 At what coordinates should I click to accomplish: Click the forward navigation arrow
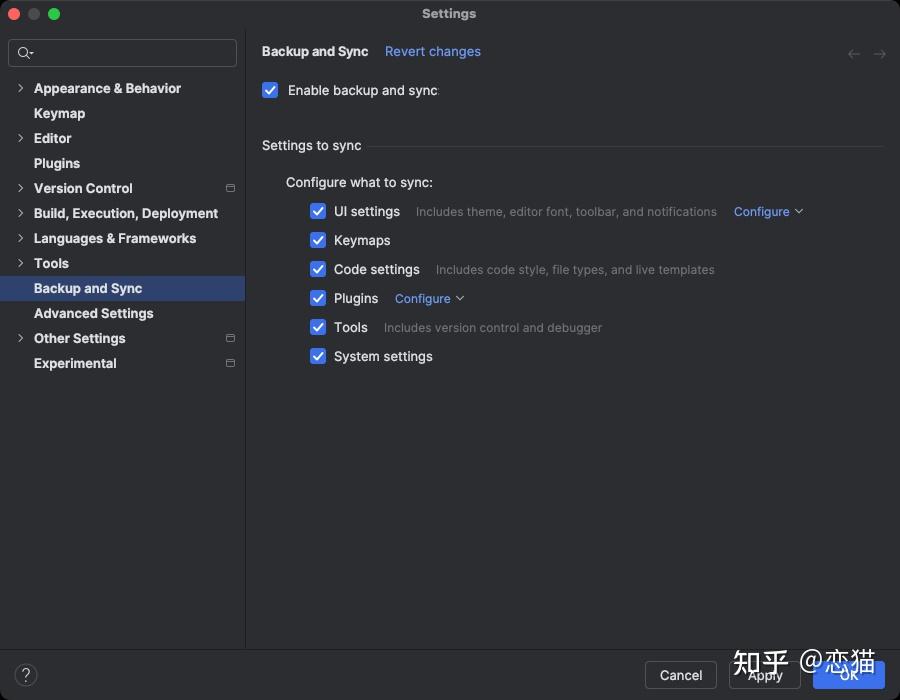click(x=878, y=53)
